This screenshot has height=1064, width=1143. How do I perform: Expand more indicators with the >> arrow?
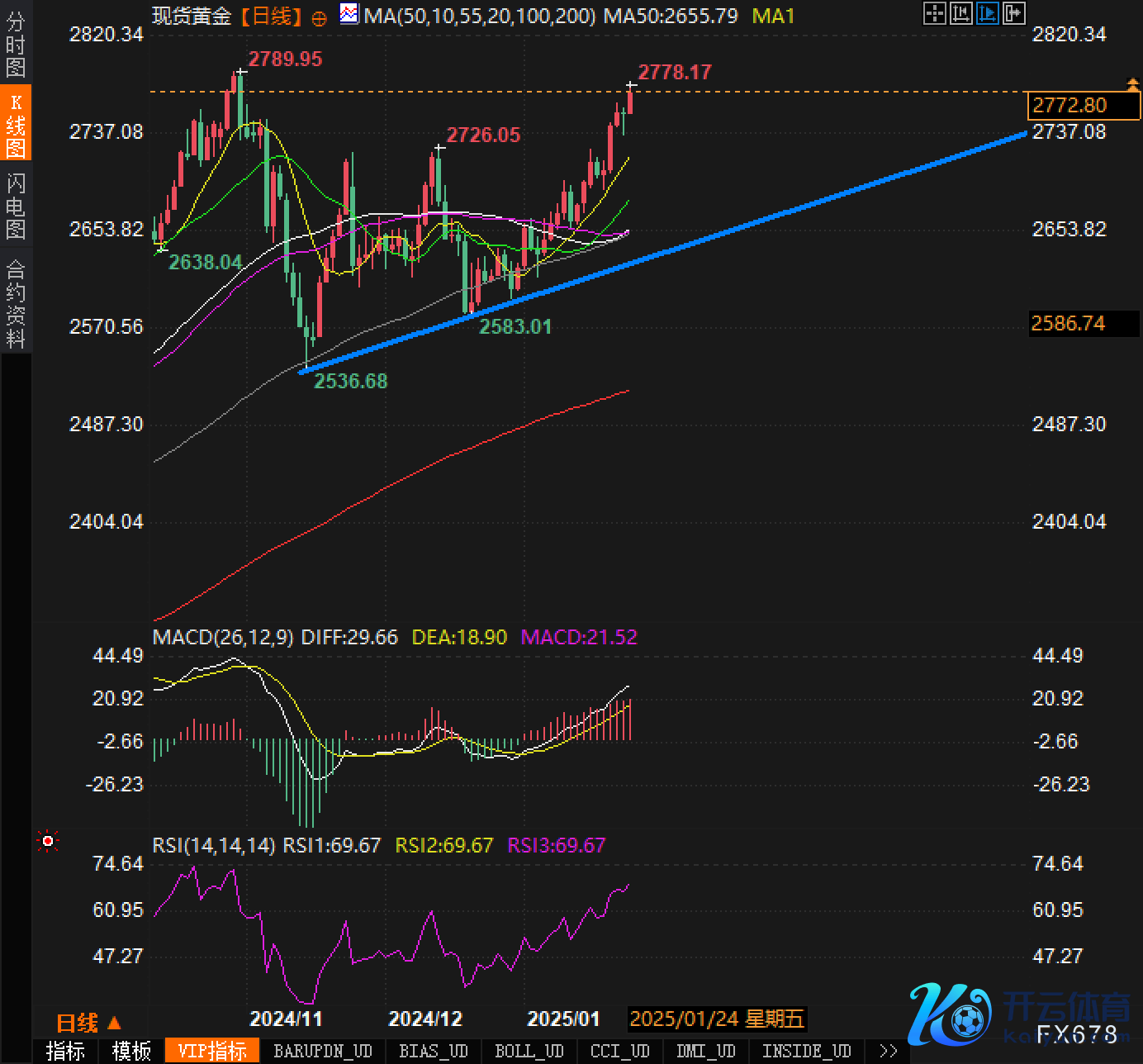tap(889, 1051)
